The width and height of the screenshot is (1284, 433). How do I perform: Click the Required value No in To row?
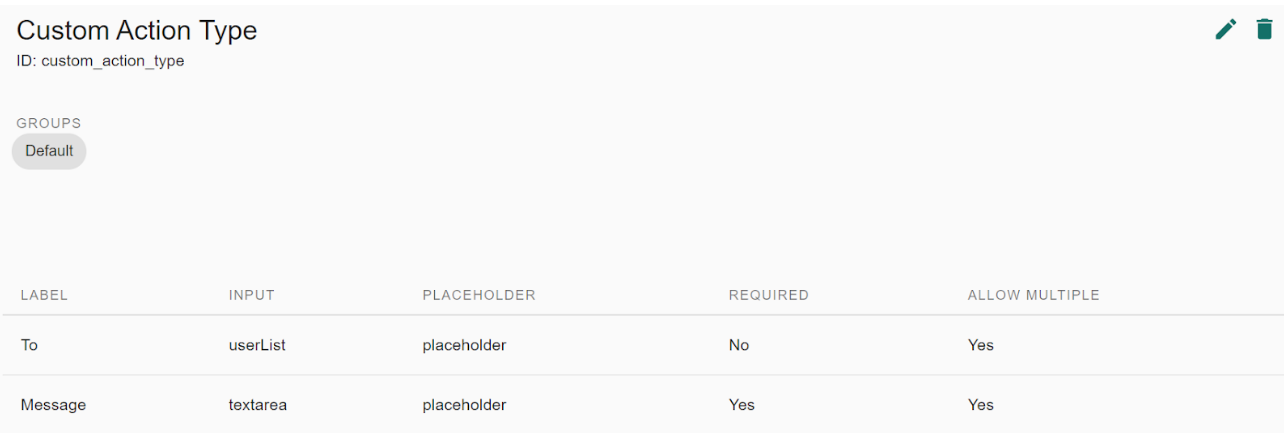739,345
